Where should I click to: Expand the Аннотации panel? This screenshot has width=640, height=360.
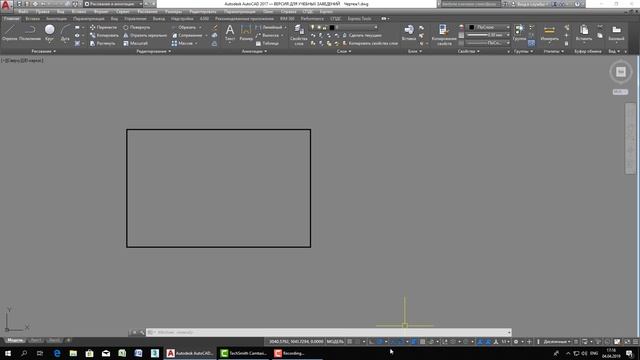click(254, 51)
